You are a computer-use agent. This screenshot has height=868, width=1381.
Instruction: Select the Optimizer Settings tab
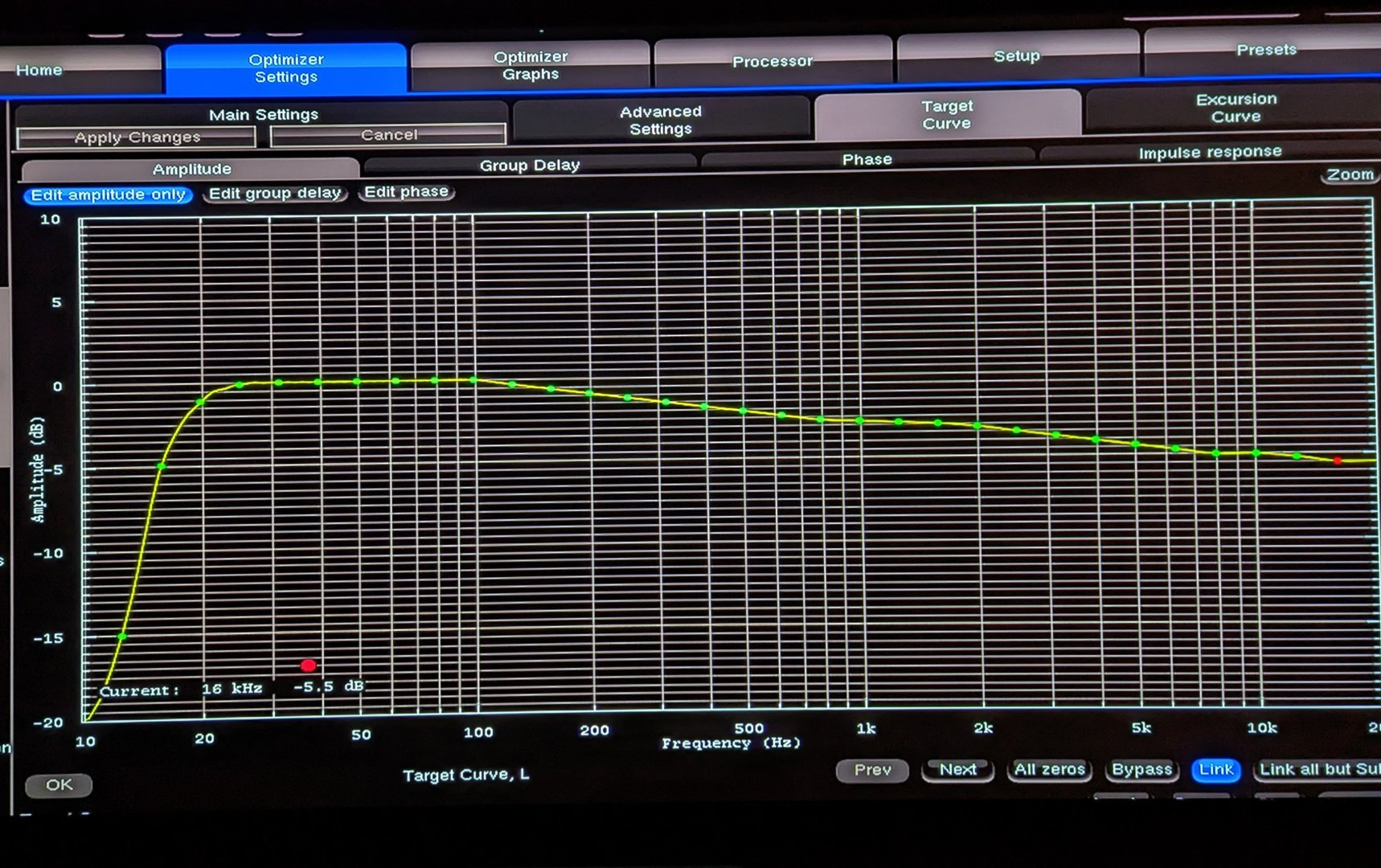[x=286, y=68]
